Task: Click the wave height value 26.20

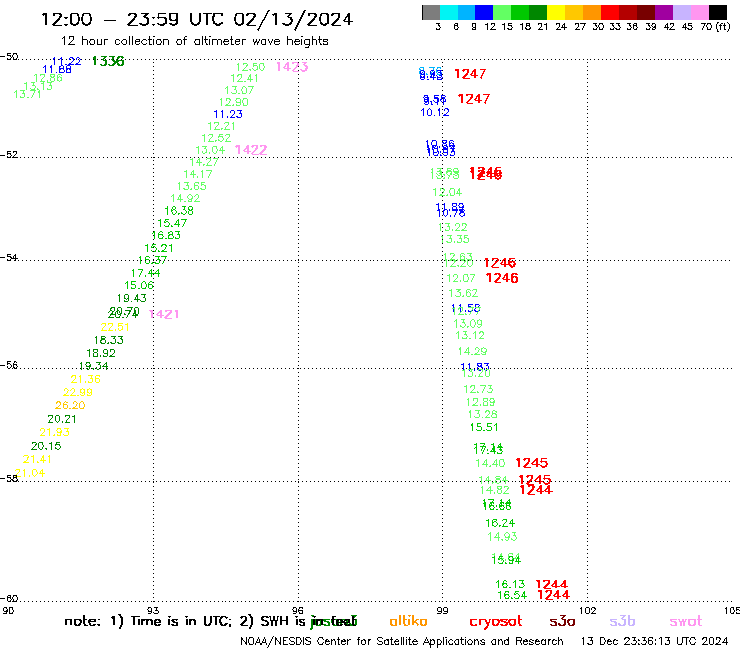Action: pyautogui.click(x=70, y=405)
